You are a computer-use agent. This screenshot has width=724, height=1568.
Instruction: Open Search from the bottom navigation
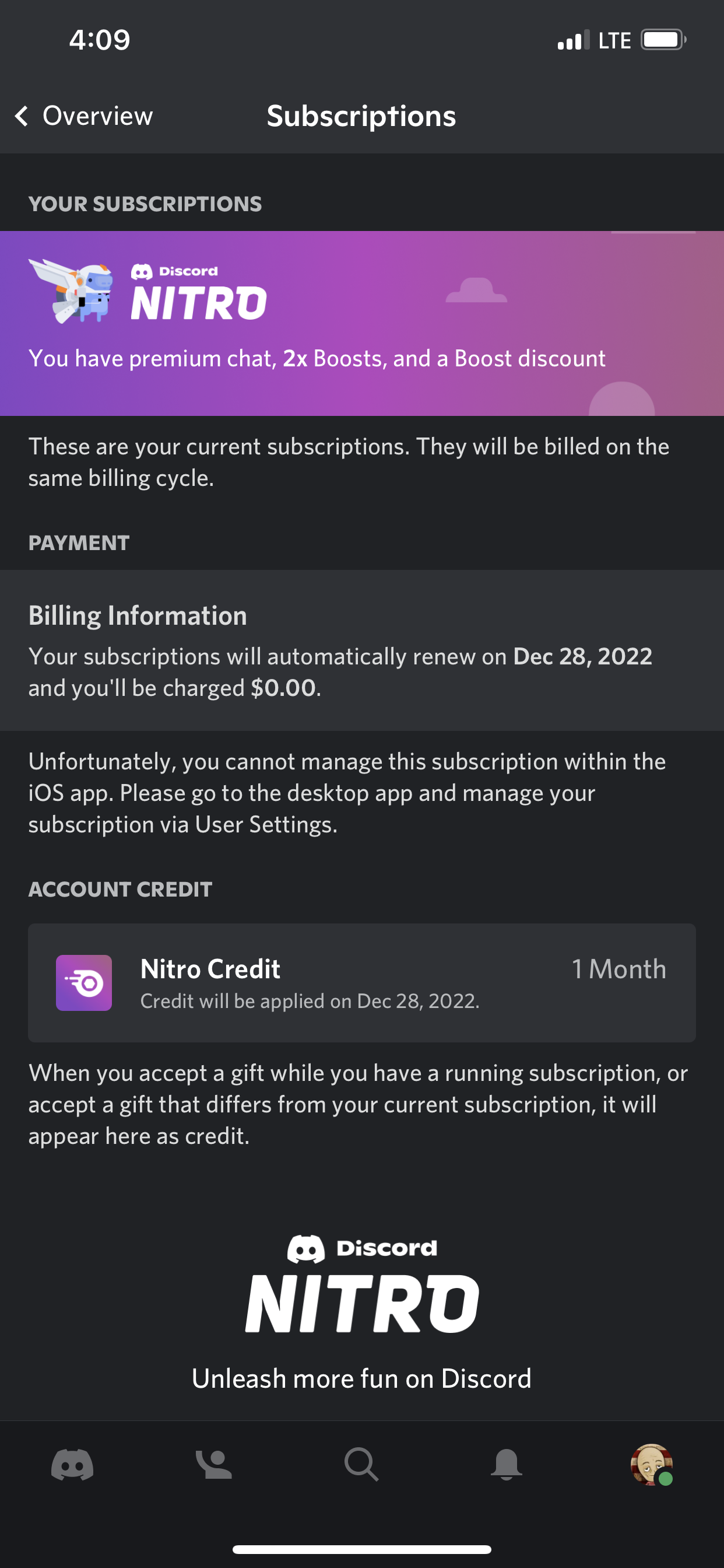362,1465
